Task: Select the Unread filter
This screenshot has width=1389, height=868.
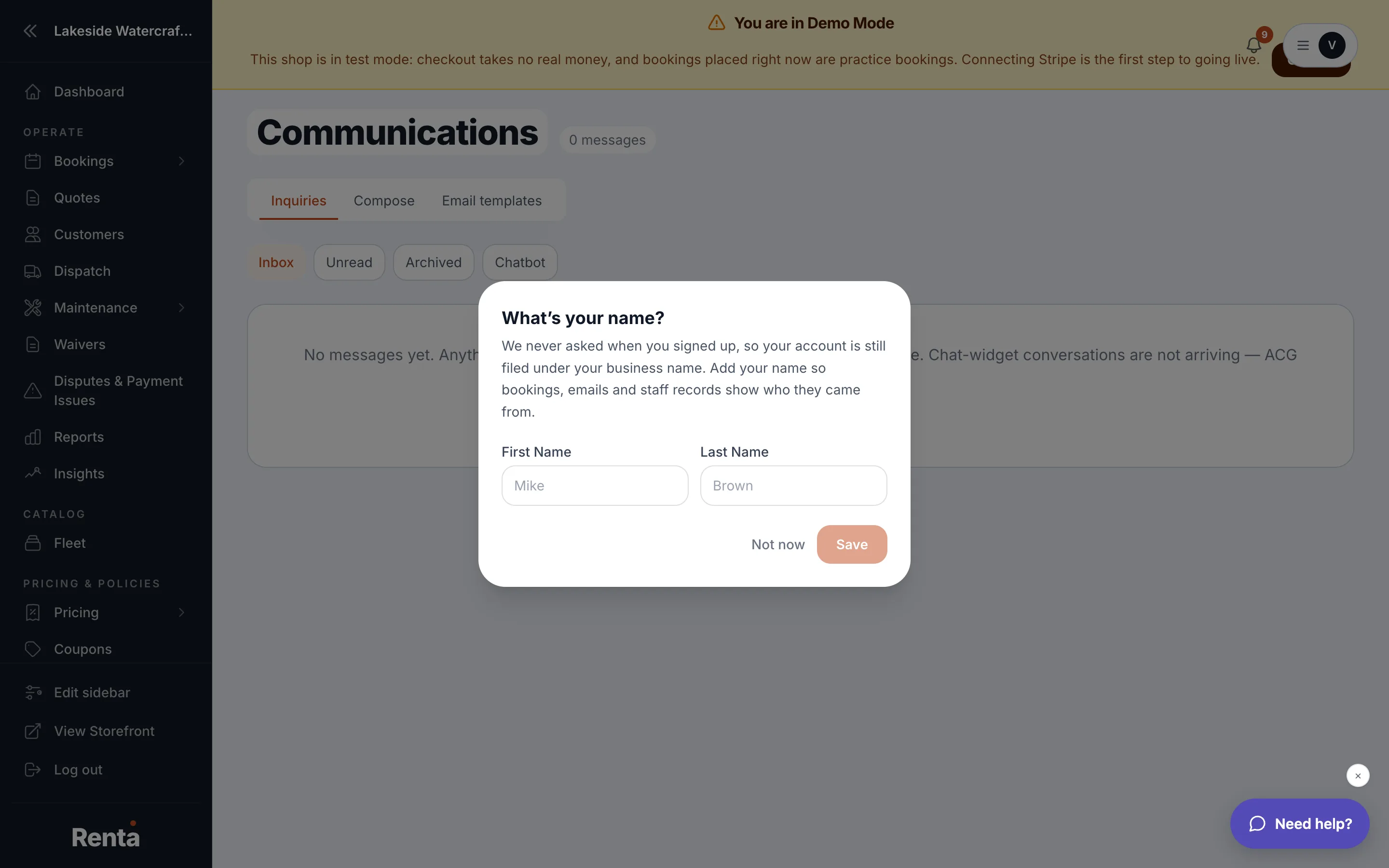Action: pyautogui.click(x=349, y=263)
